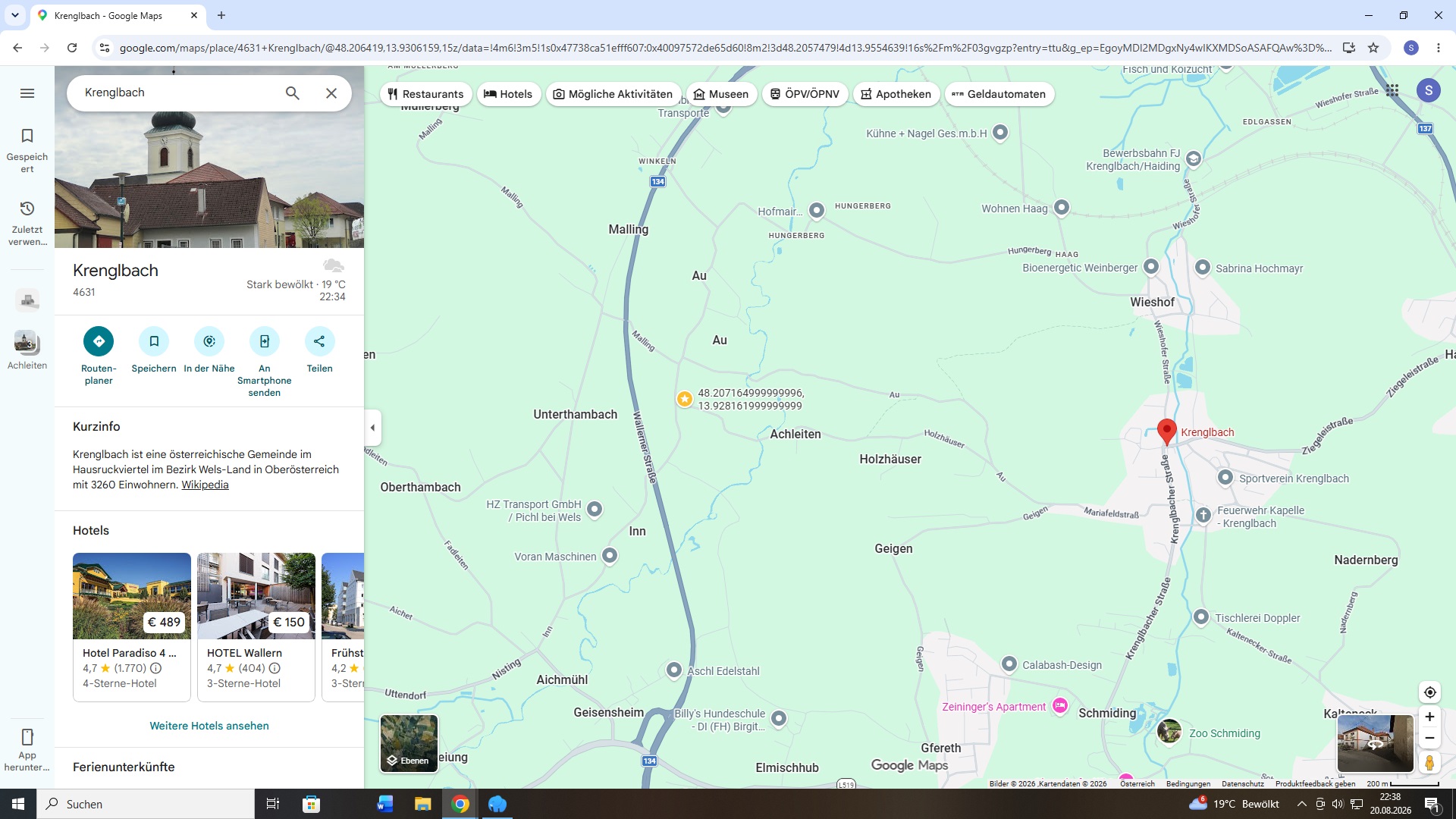Select the Tischlerei Doppler map marker
The height and width of the screenshot is (819, 1456).
click(x=1200, y=617)
